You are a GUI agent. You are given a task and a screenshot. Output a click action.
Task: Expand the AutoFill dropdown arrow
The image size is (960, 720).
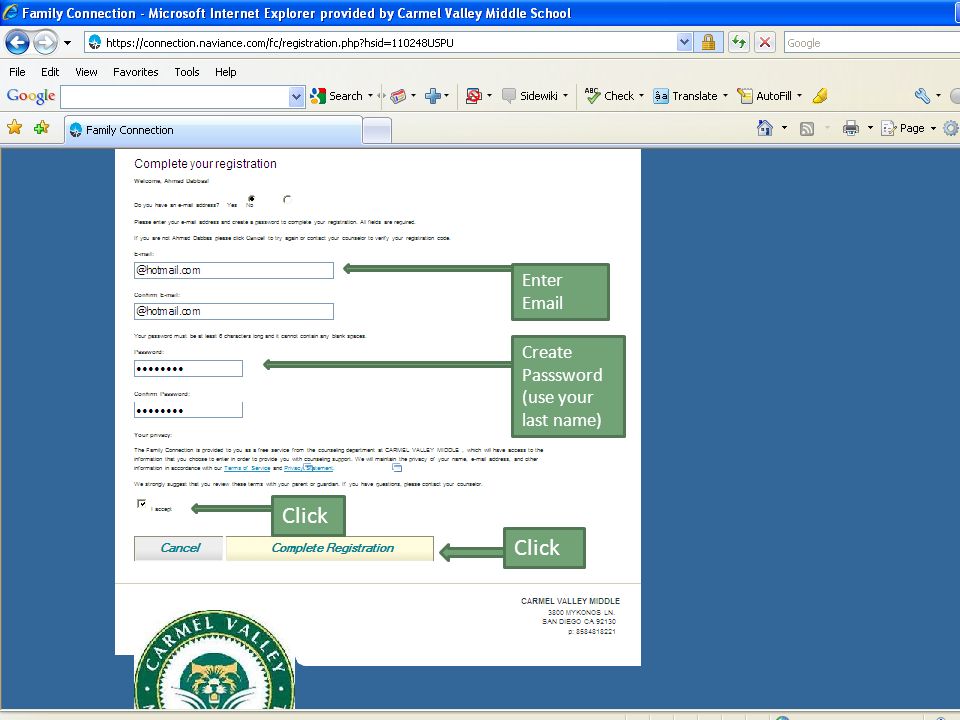pyautogui.click(x=799, y=96)
